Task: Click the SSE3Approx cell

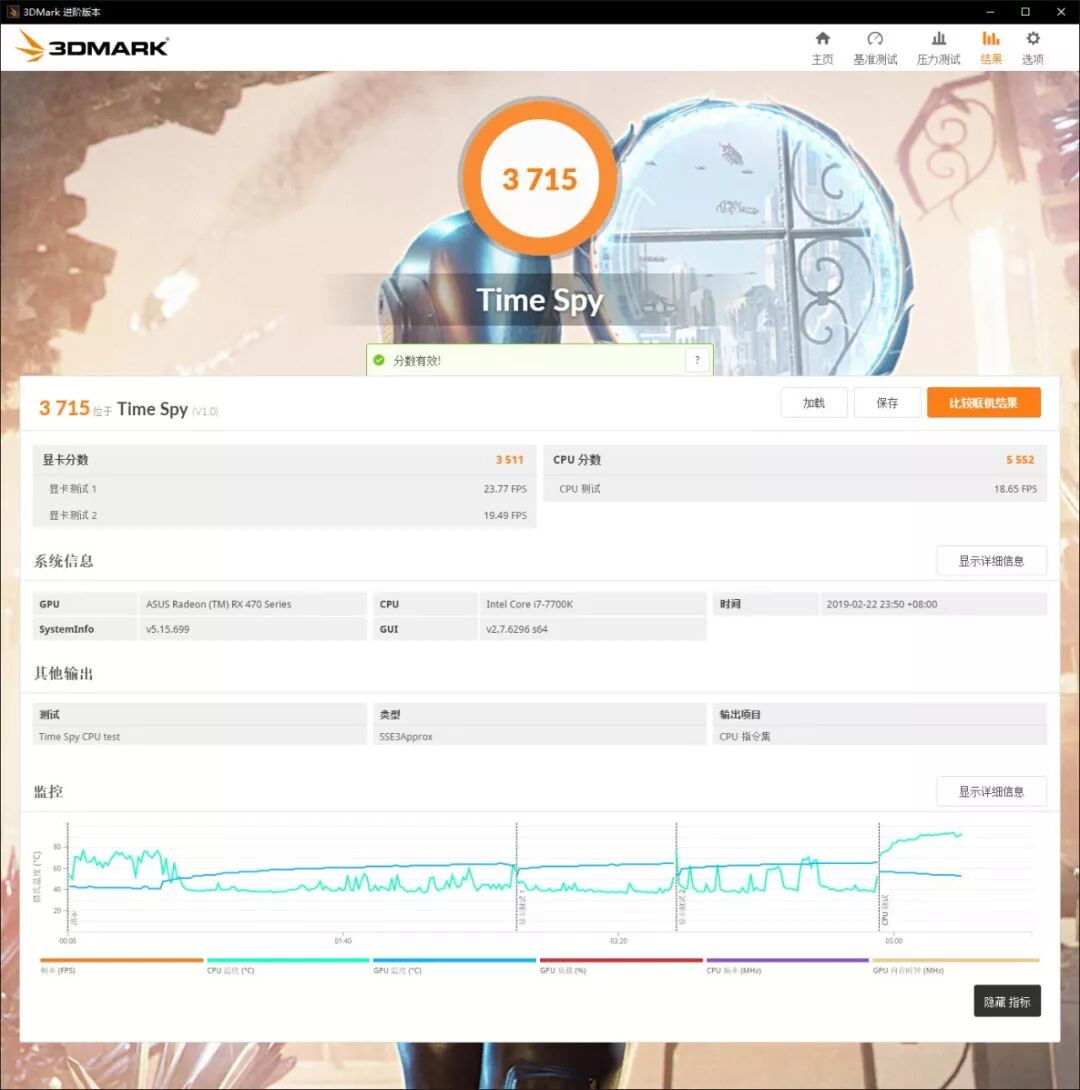Action: point(539,736)
